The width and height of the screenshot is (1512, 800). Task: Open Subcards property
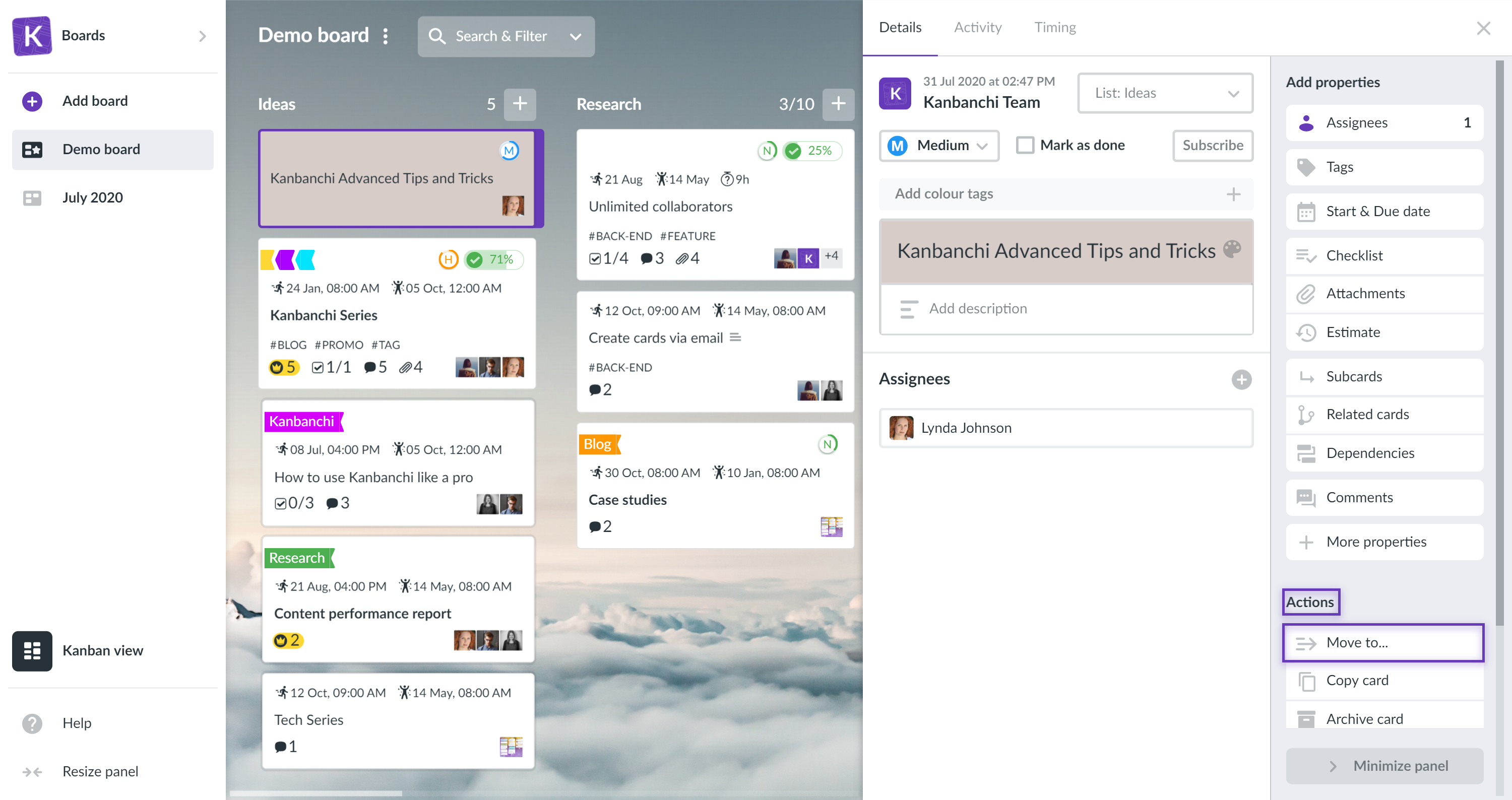(x=1384, y=376)
